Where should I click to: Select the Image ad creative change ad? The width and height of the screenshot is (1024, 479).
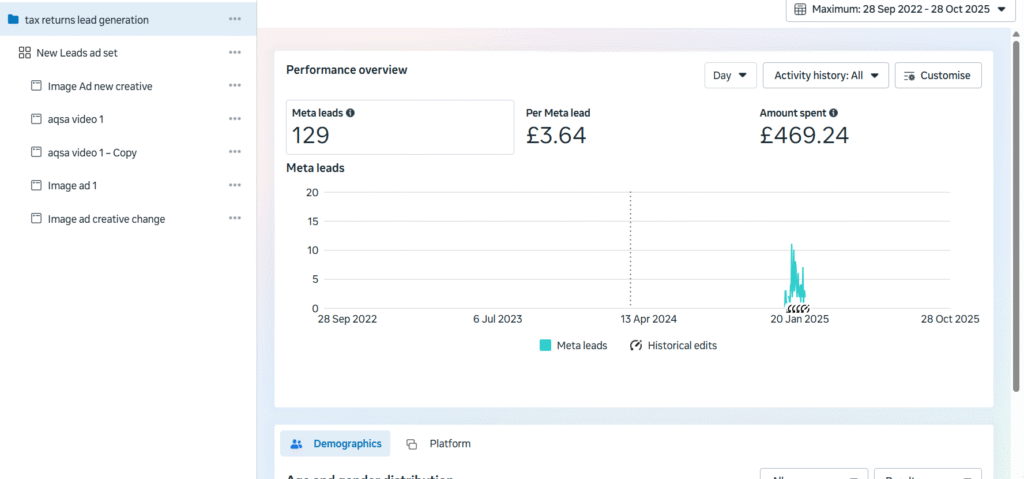[x=106, y=218]
